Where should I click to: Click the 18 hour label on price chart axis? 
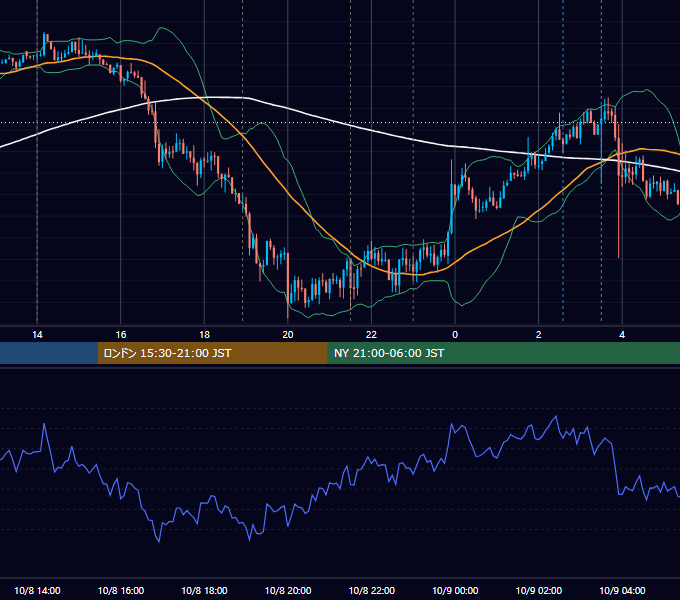point(204,335)
